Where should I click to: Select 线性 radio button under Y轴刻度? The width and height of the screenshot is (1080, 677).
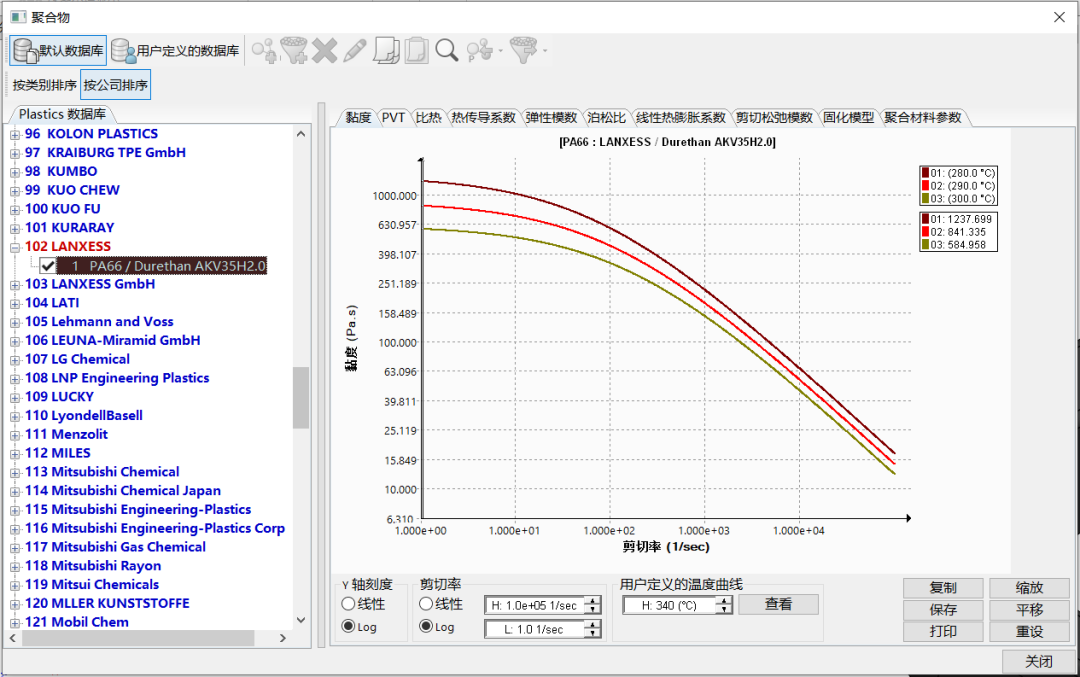[349, 604]
